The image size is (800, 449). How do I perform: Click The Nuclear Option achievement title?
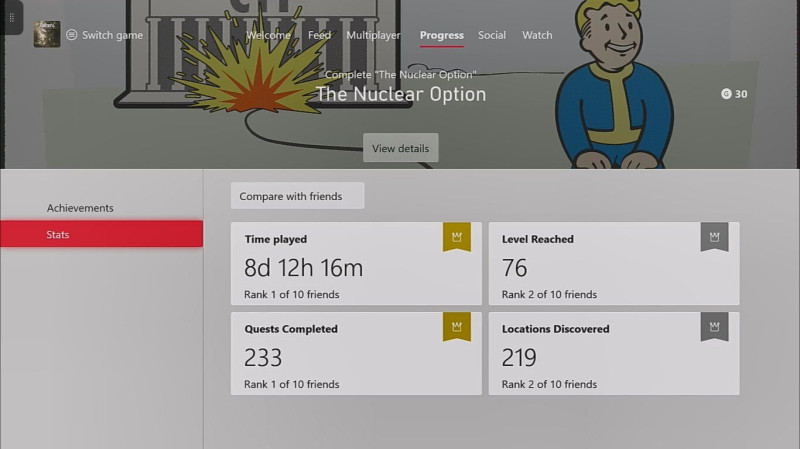pos(401,94)
